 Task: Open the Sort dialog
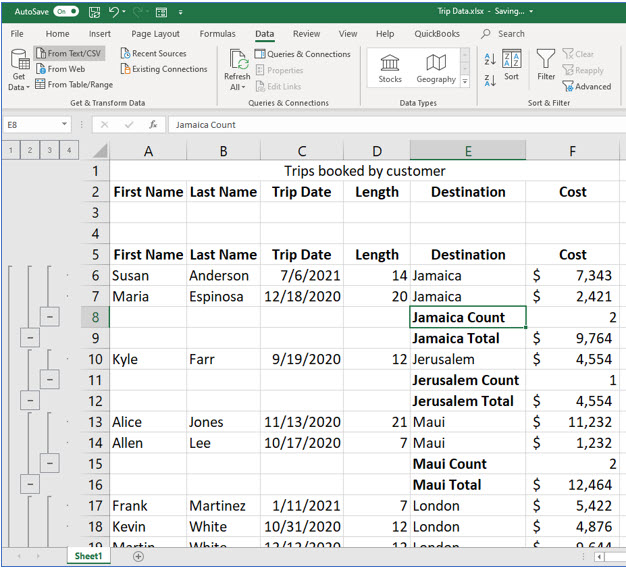(x=511, y=65)
